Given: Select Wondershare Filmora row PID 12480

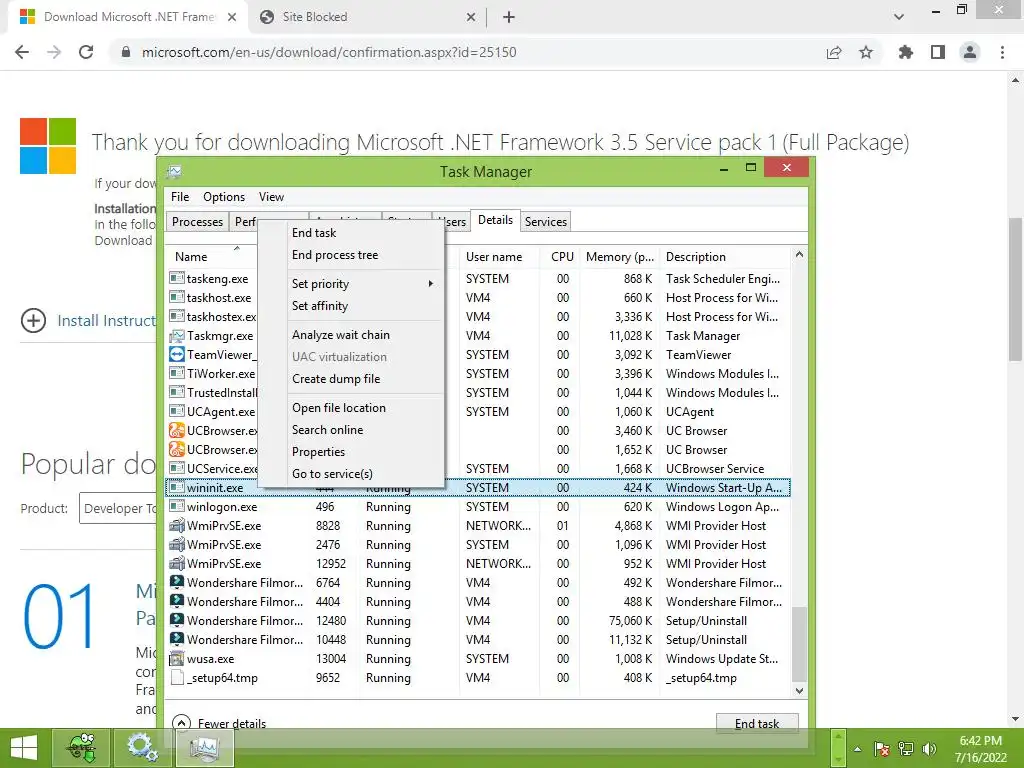Looking at the screenshot, I should pos(479,620).
